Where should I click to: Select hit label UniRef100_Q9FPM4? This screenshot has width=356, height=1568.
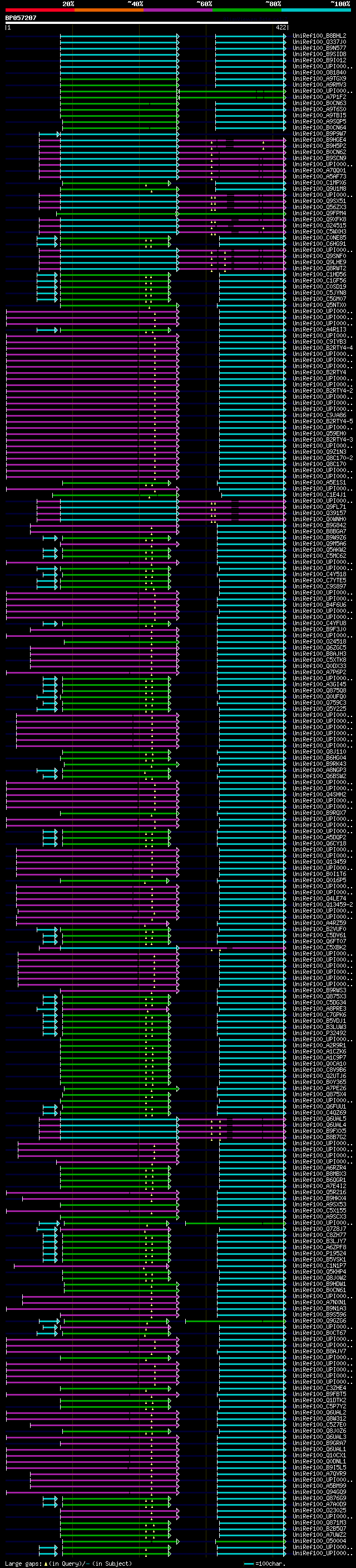(319, 214)
